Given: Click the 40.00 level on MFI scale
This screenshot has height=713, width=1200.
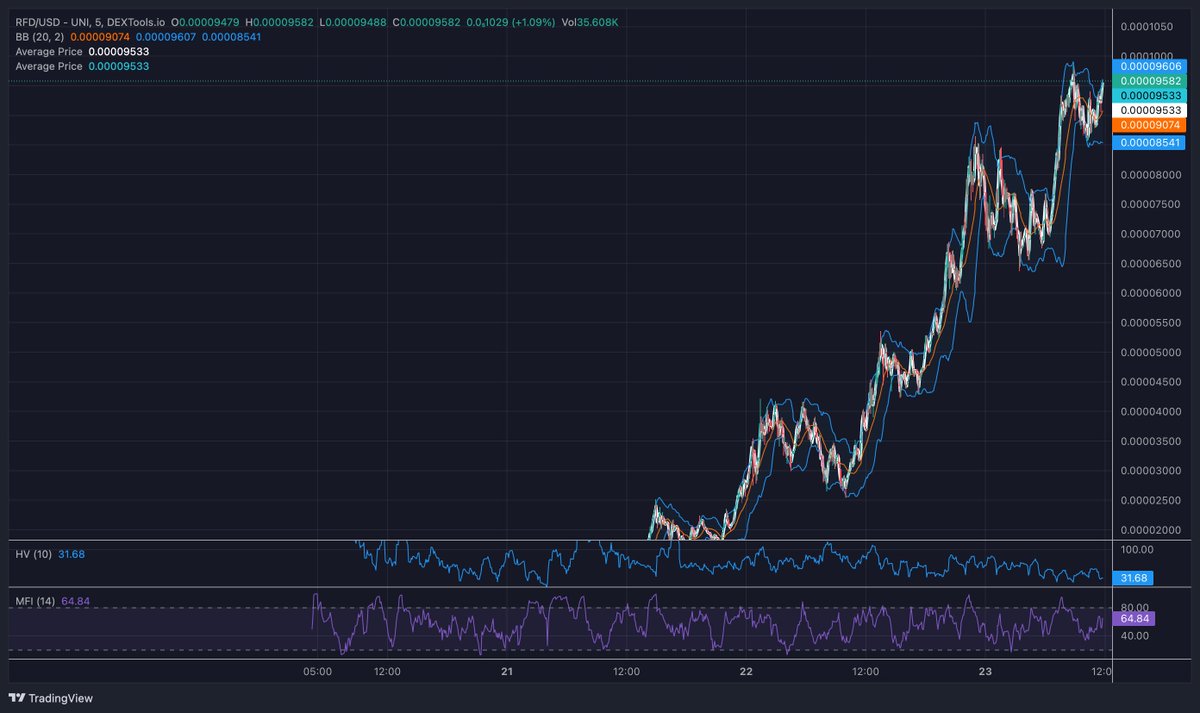Looking at the screenshot, I should [1137, 636].
